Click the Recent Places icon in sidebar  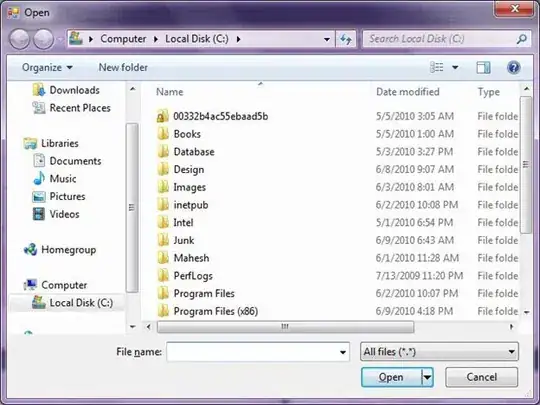pyautogui.click(x=39, y=108)
